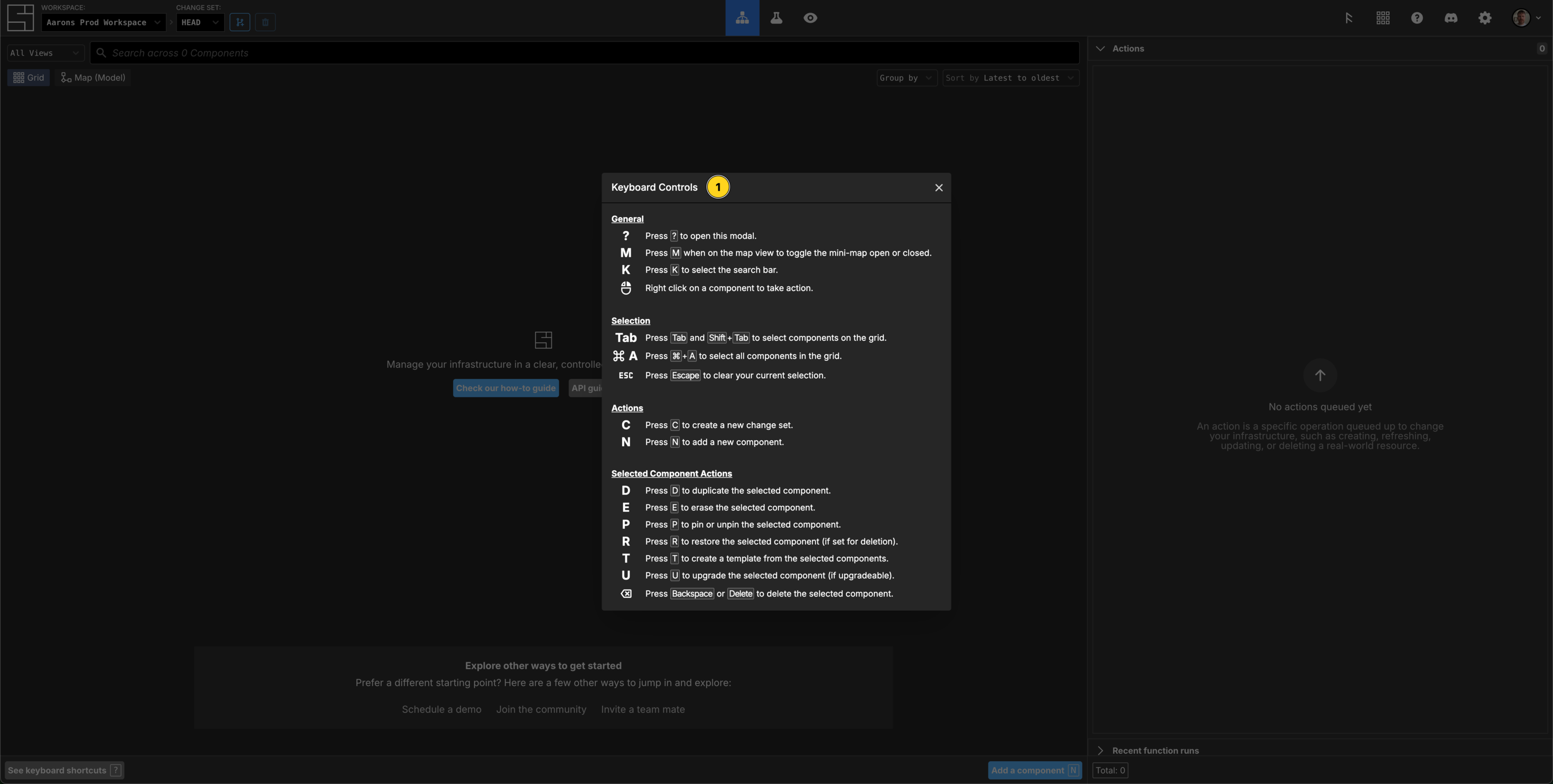Open the apps grid icon in top bar
Screen dimensions: 1553x784
click(1383, 18)
